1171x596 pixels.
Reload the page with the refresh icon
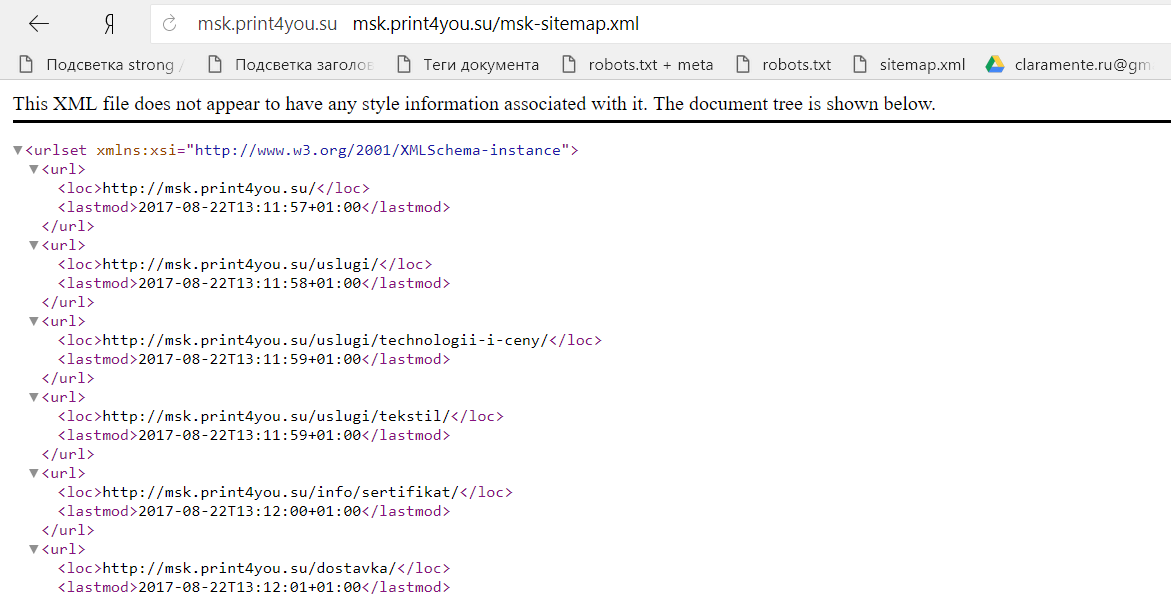tap(170, 24)
